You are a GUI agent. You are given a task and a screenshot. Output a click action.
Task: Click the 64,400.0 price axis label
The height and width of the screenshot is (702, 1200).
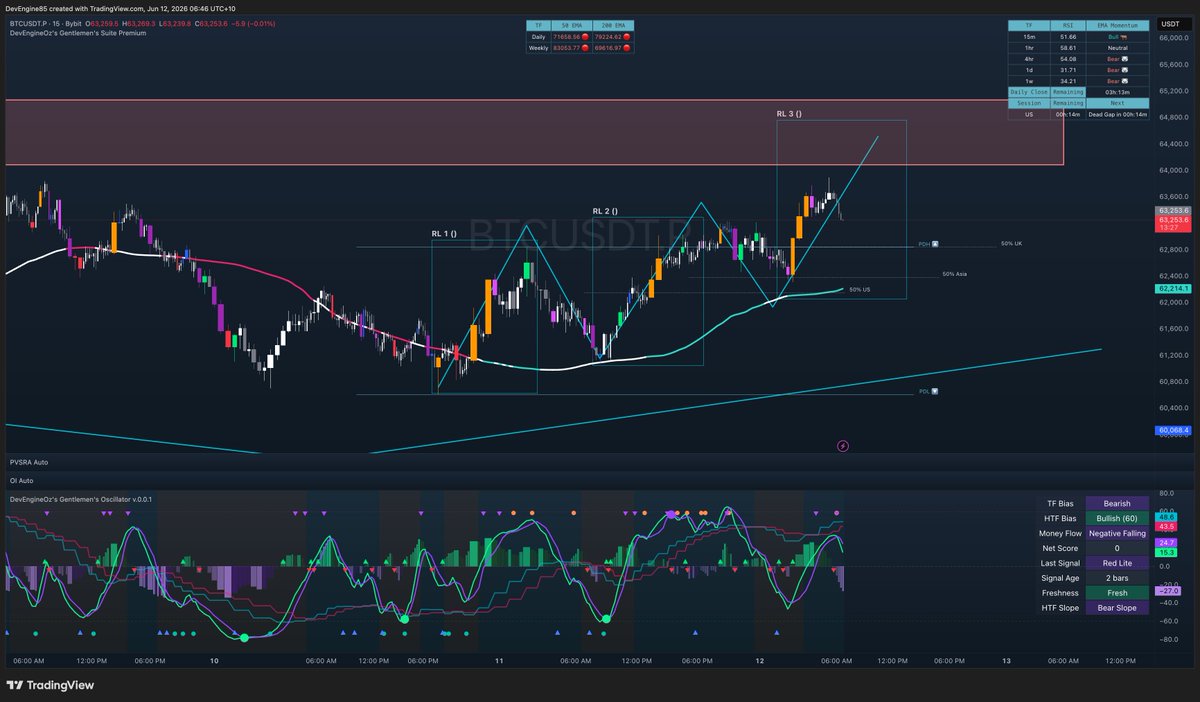[1172, 143]
